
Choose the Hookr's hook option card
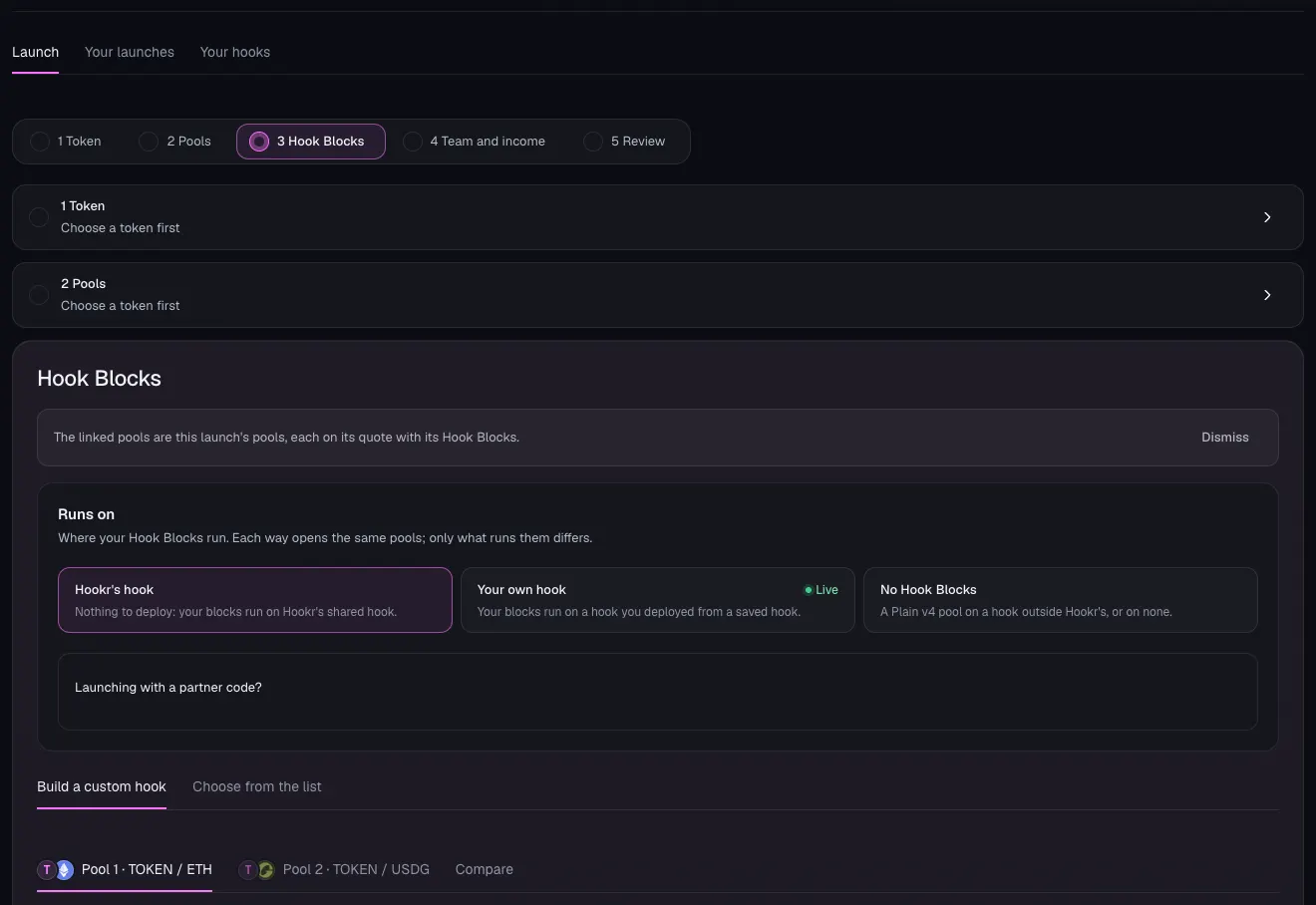255,600
